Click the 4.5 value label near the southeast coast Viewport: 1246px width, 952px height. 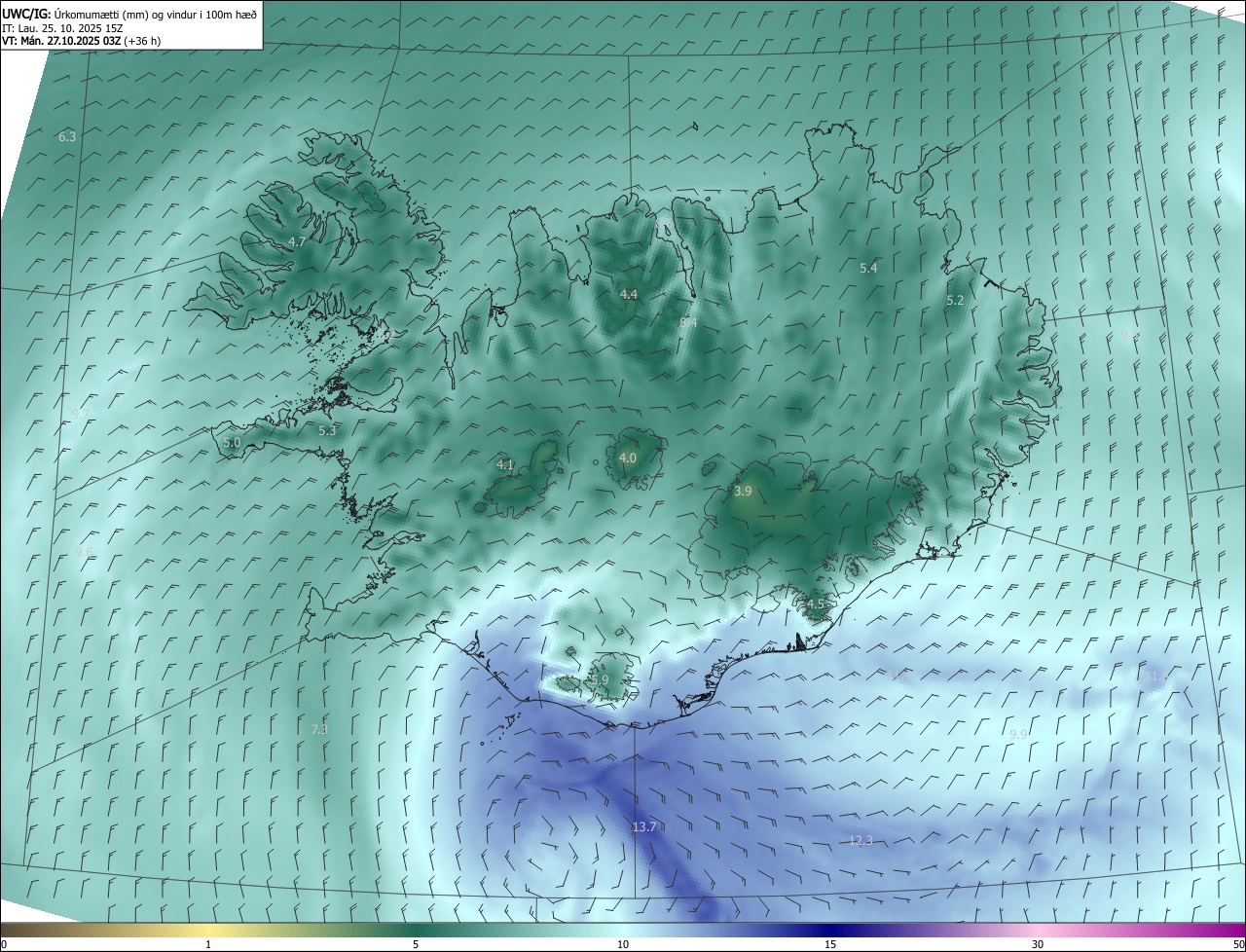pos(816,604)
